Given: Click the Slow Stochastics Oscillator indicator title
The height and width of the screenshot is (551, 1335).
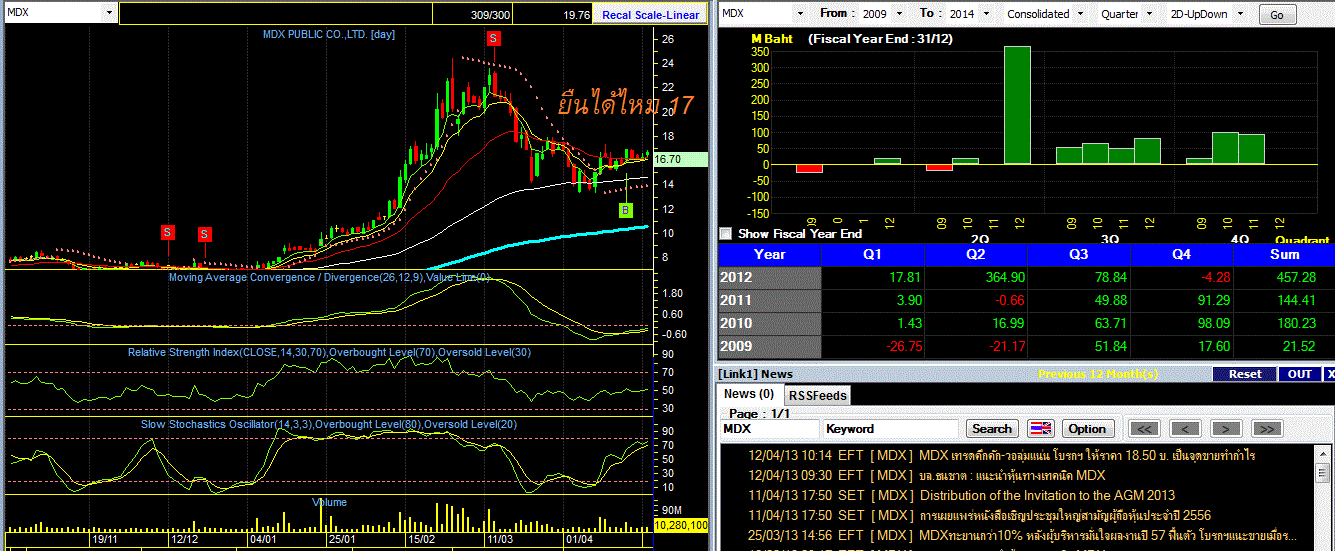Looking at the screenshot, I should point(329,425).
